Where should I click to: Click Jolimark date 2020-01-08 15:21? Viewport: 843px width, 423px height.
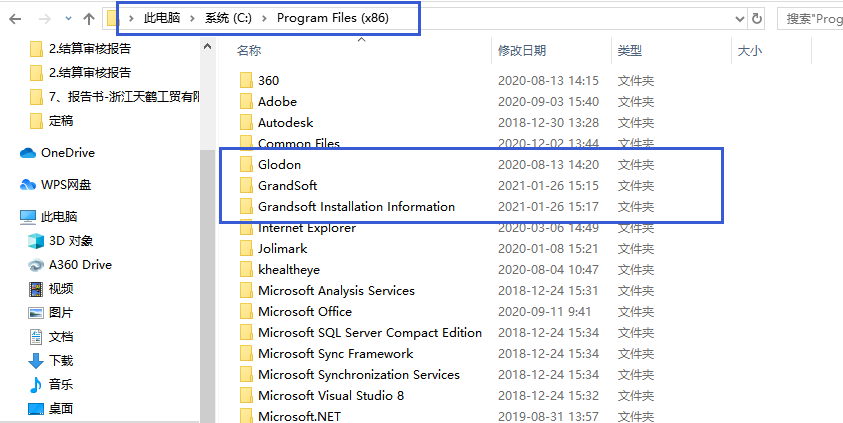coord(548,249)
